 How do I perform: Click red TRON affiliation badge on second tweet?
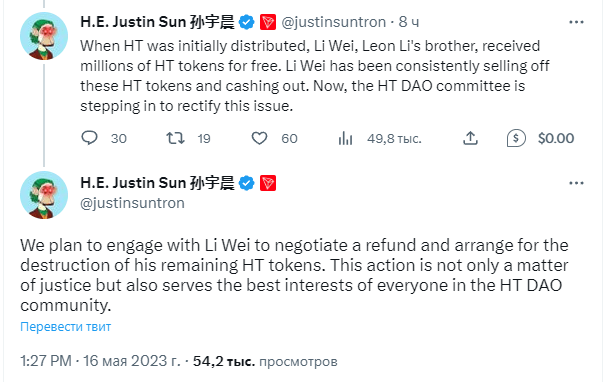268,183
